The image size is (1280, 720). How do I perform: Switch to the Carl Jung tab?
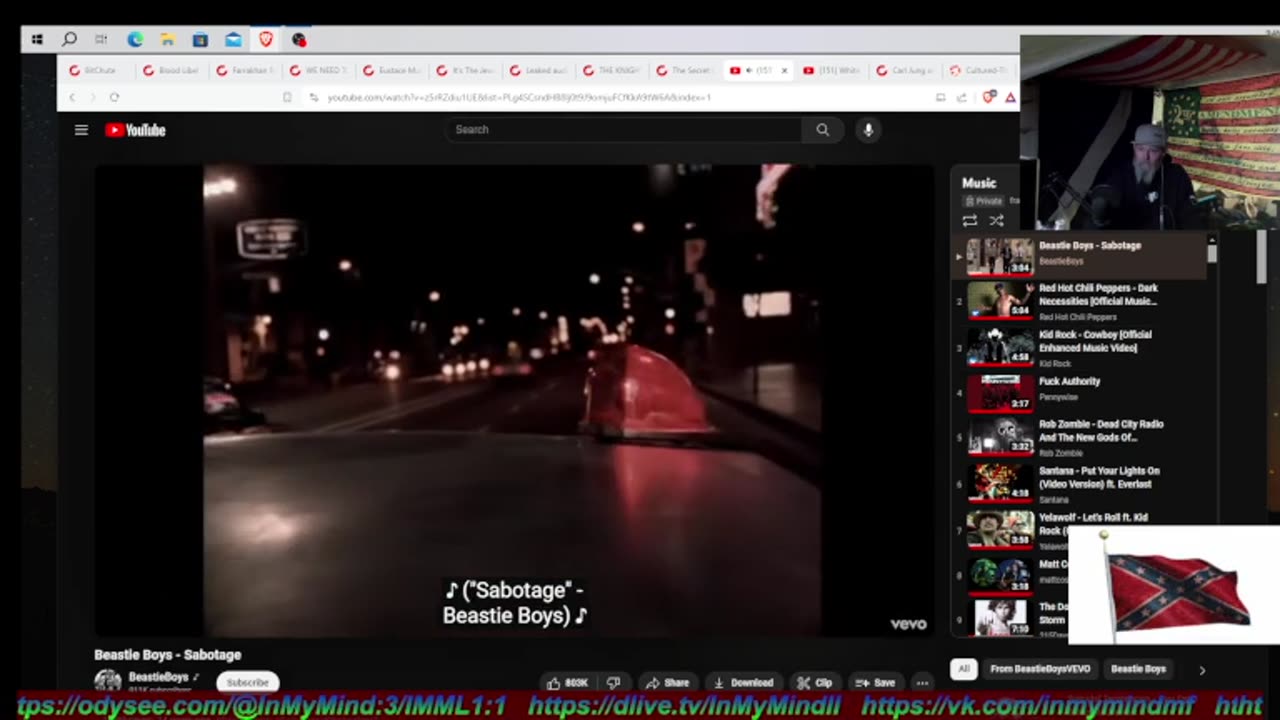coord(905,71)
